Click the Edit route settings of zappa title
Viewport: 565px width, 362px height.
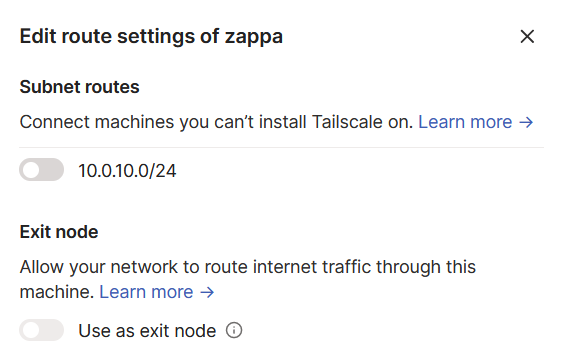pos(151,37)
